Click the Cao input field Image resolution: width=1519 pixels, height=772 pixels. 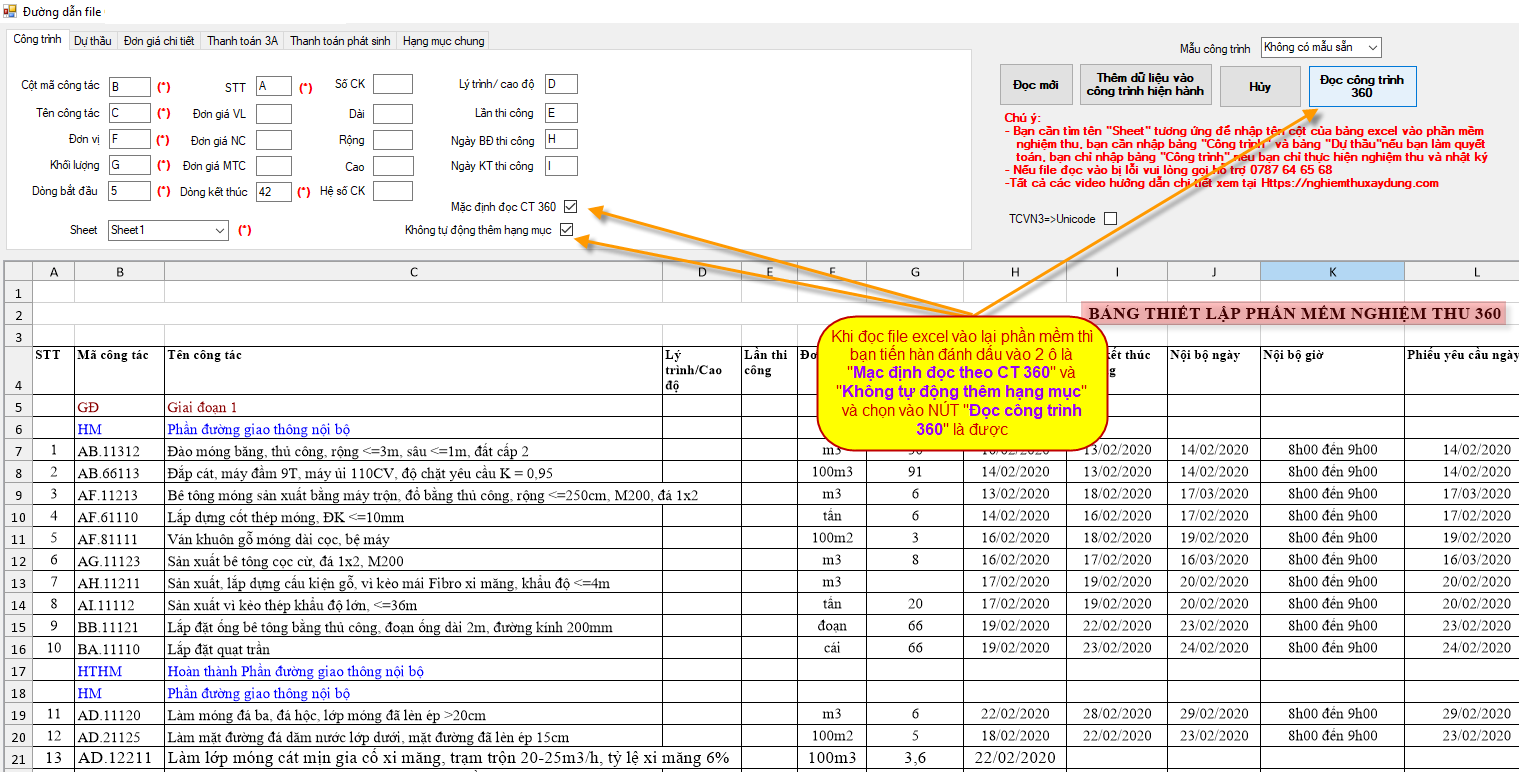[393, 165]
